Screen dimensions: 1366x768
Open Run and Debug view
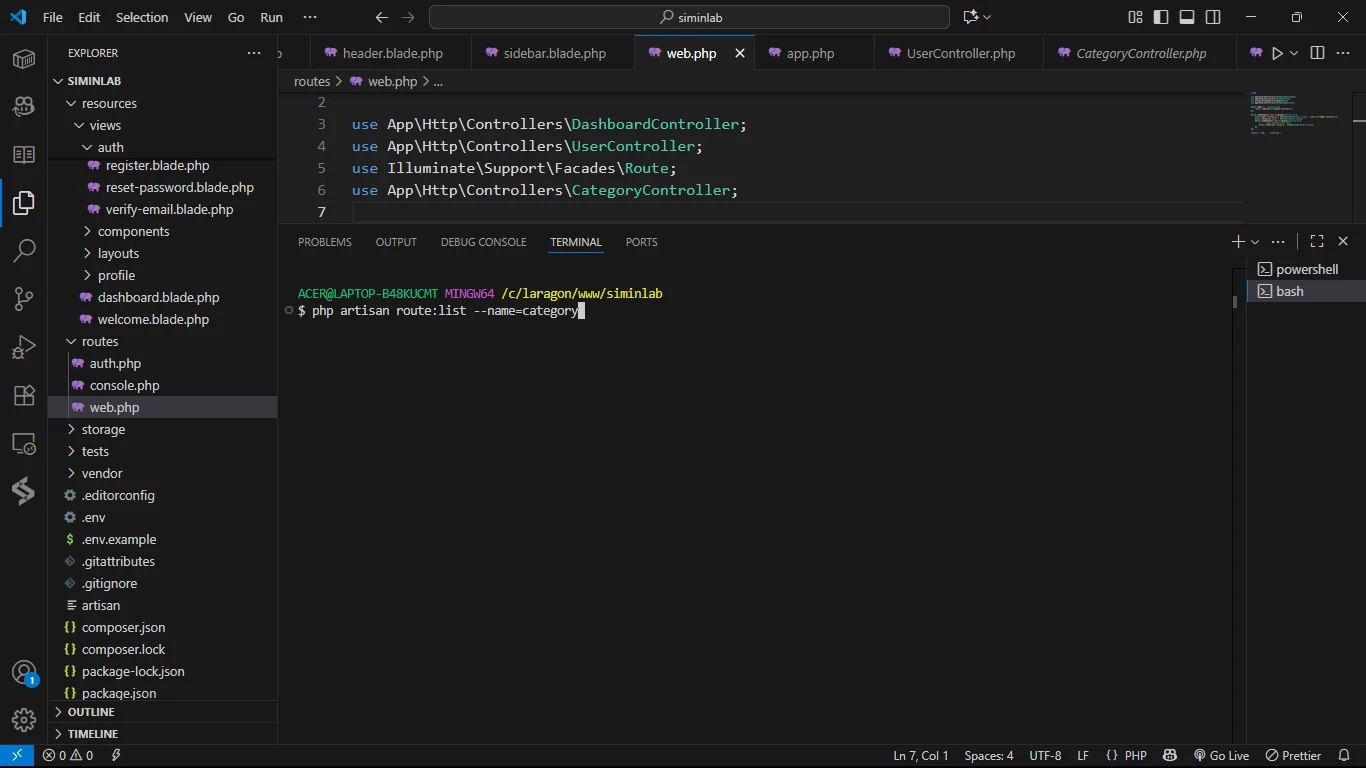(24, 347)
